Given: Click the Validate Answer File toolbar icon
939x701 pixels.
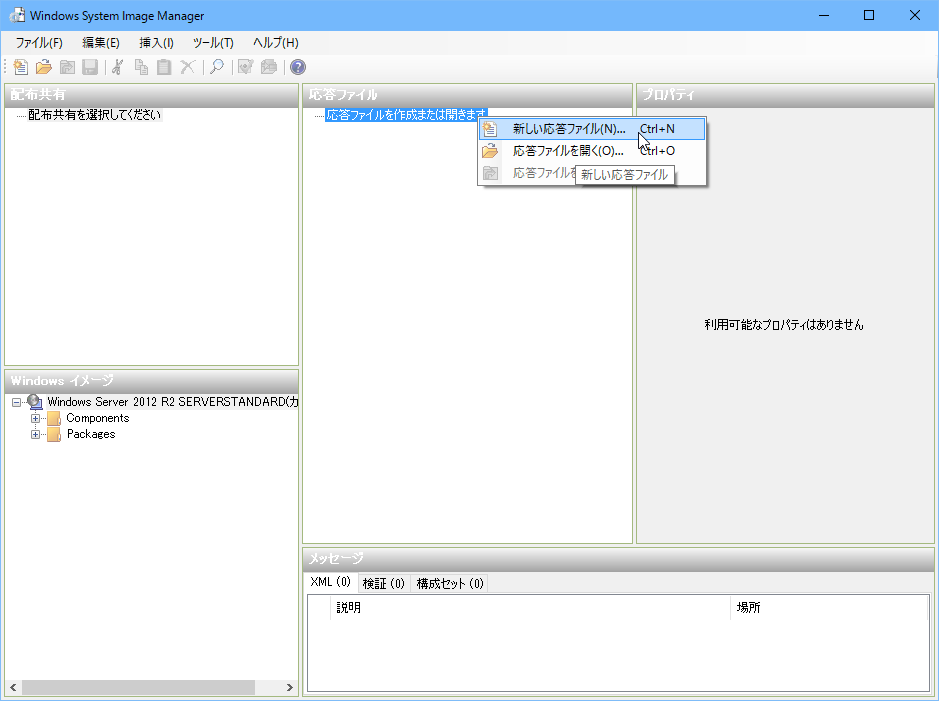Looking at the screenshot, I should click(246, 67).
